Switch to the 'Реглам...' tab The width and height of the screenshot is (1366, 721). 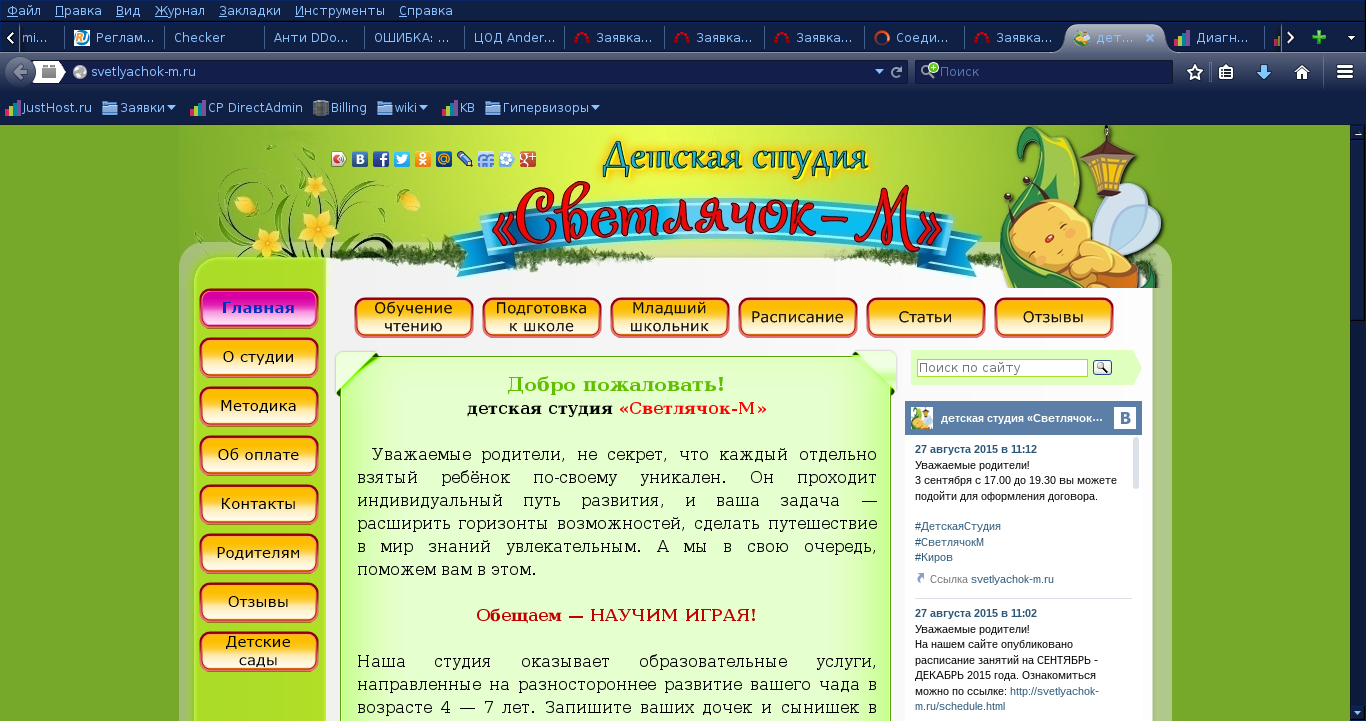114,38
